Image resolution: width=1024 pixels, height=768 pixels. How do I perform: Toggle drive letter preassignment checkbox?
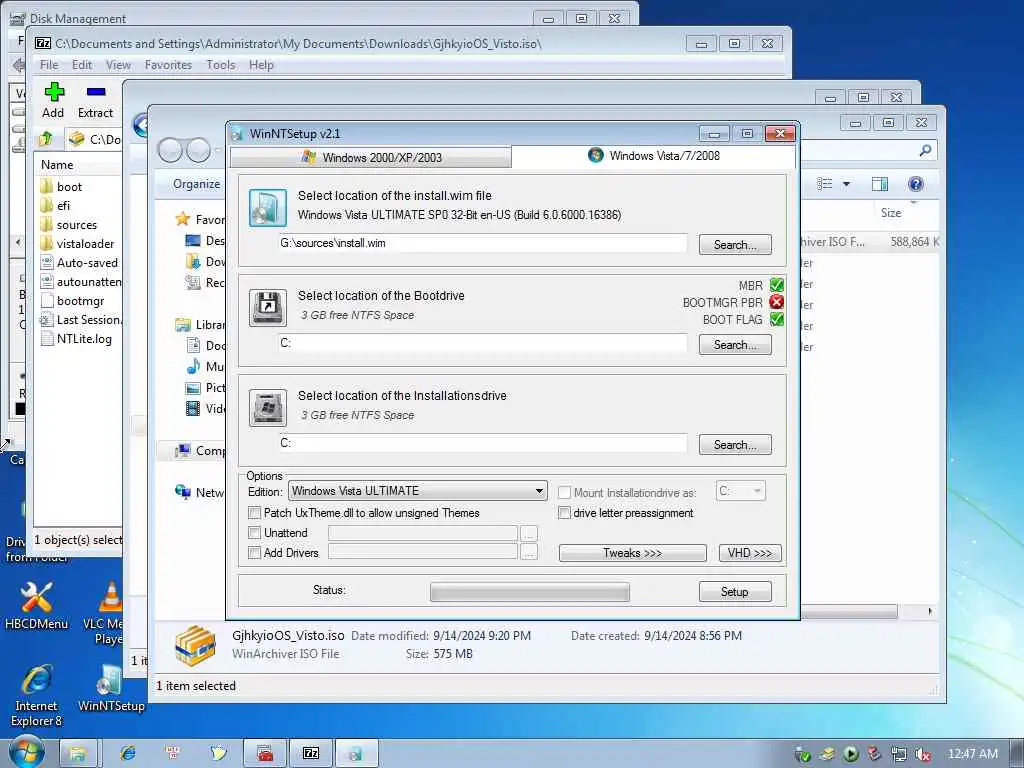(564, 513)
